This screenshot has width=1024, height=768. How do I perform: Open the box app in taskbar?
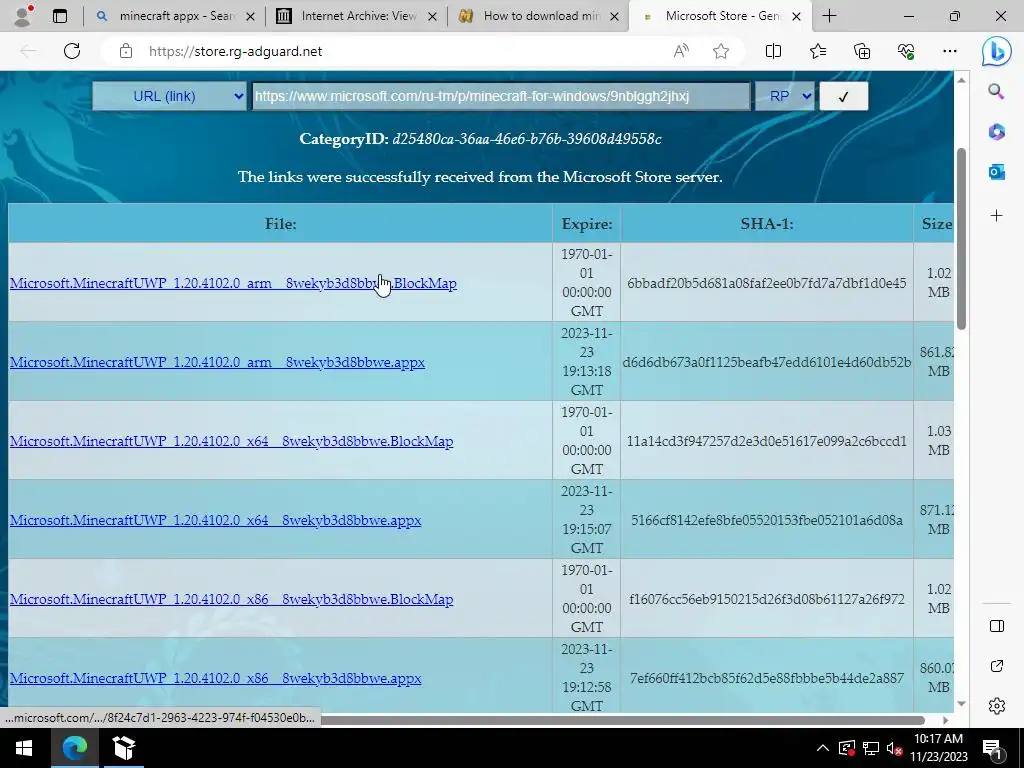[123, 748]
